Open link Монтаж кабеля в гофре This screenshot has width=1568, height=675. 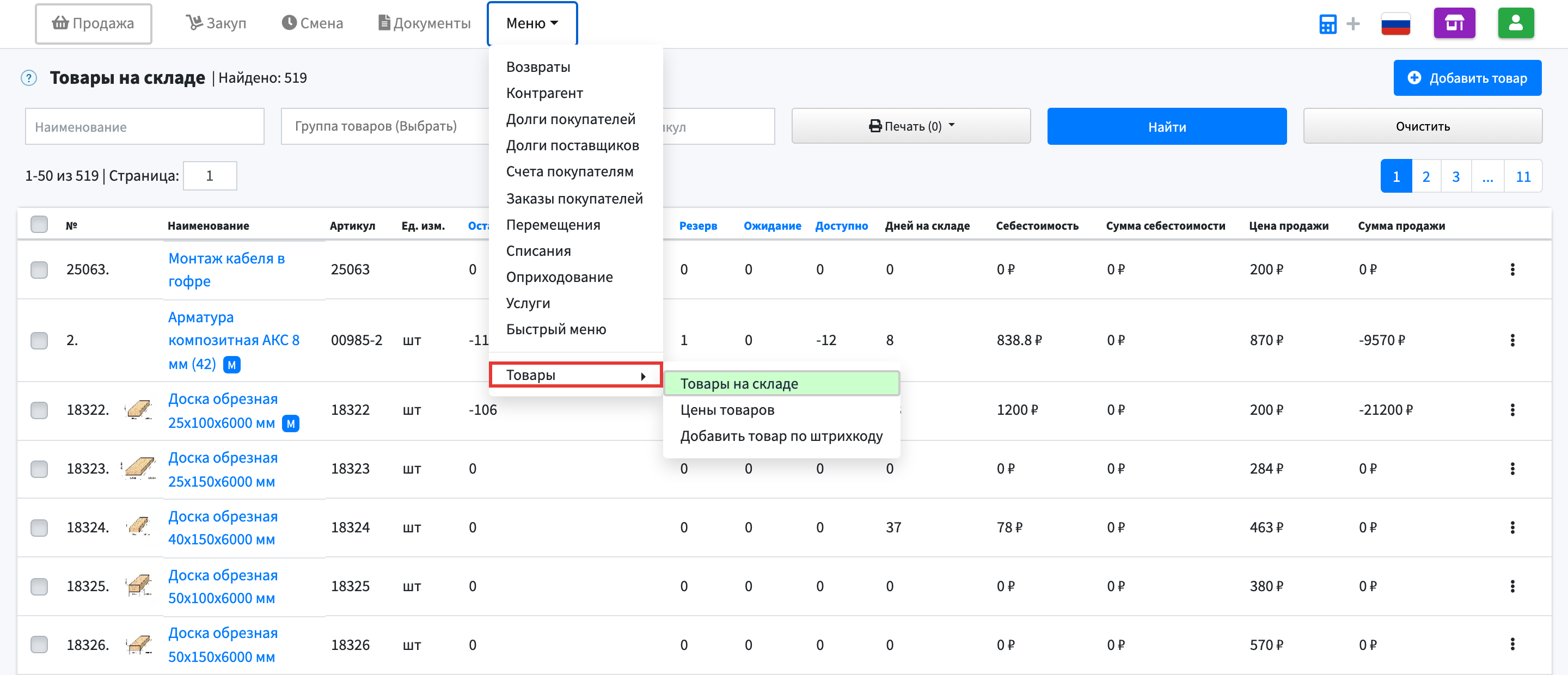click(x=226, y=269)
